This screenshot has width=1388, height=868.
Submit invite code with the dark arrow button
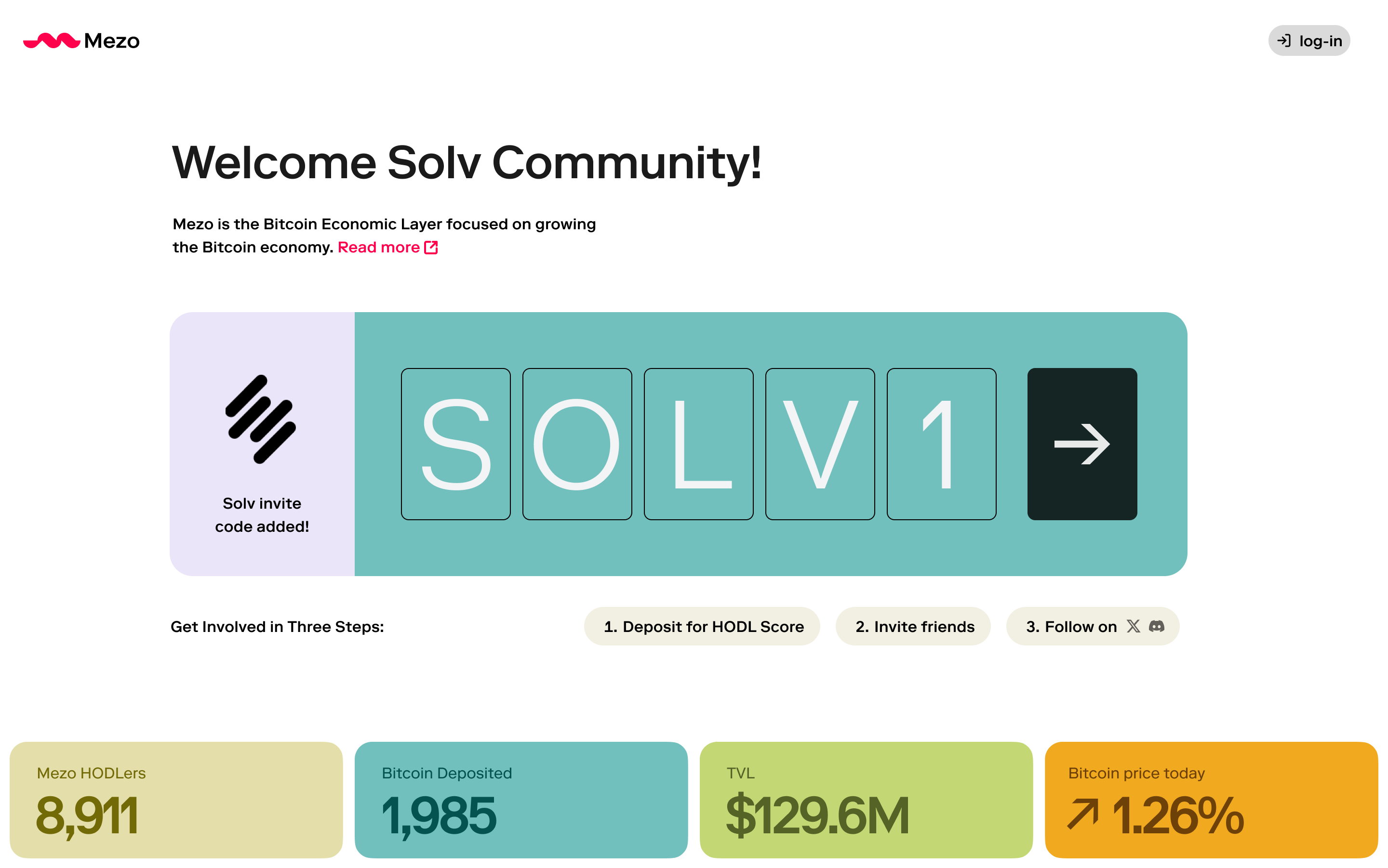point(1082,444)
